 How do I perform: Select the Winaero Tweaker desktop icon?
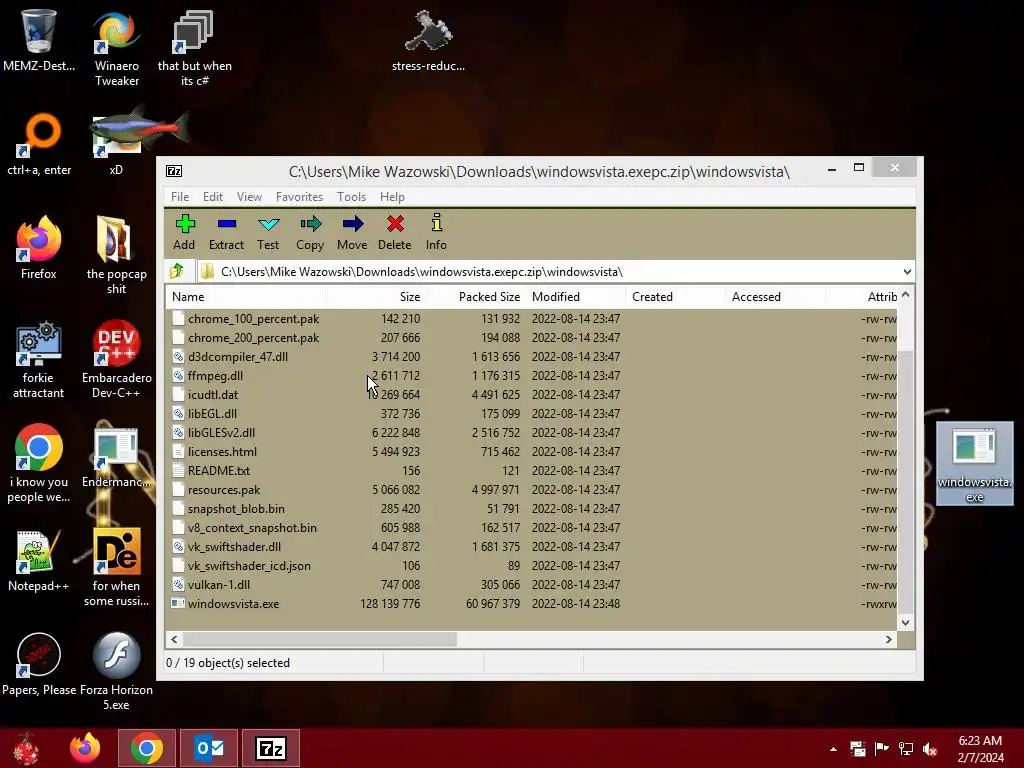pyautogui.click(x=116, y=47)
